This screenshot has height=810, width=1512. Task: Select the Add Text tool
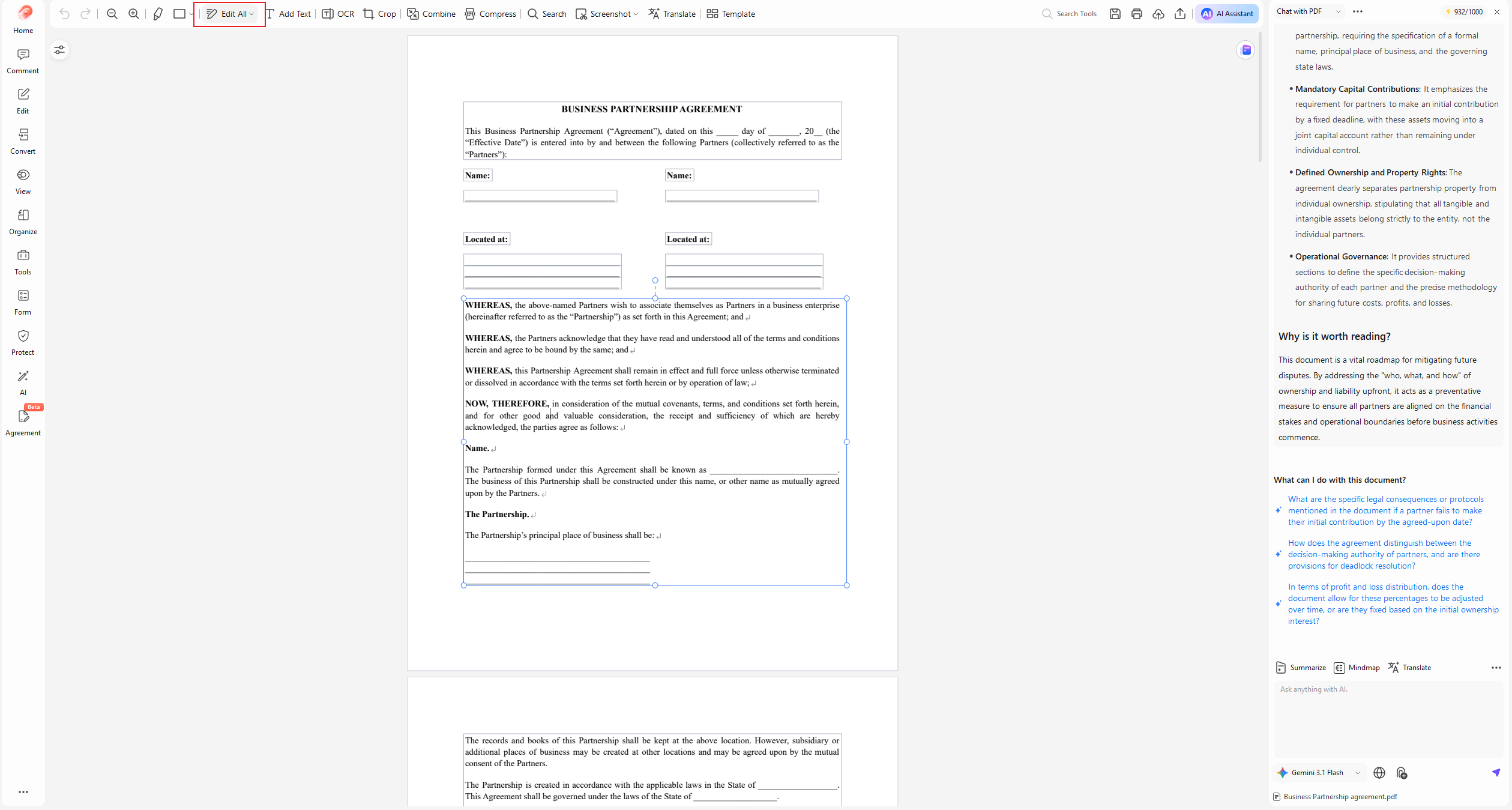click(288, 14)
